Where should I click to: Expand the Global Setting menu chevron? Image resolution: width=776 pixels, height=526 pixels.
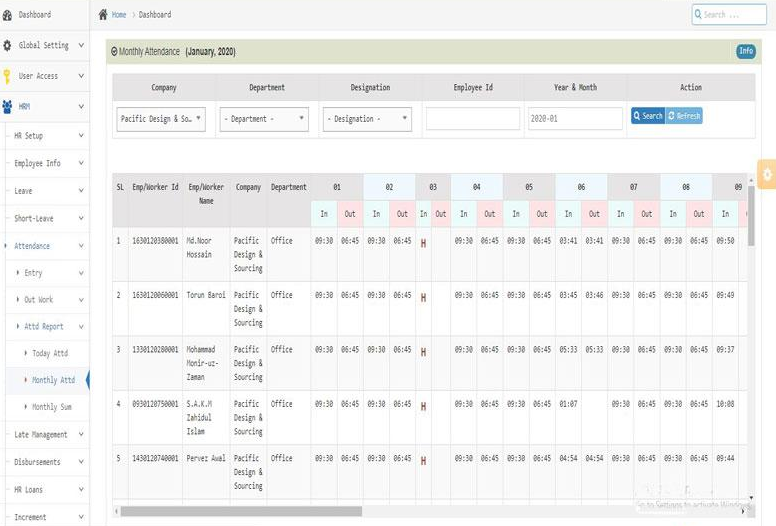click(81, 45)
